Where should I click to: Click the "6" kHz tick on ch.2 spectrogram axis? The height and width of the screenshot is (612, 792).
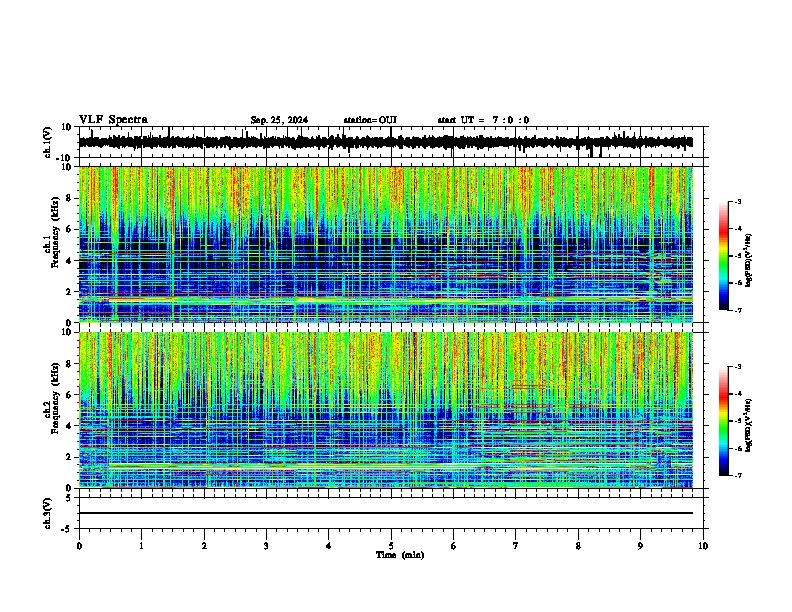click(70, 395)
